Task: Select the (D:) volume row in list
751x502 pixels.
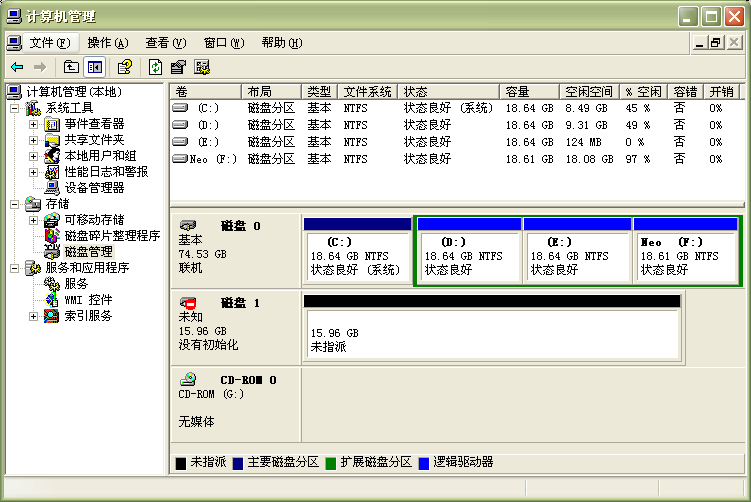Action: pos(457,125)
